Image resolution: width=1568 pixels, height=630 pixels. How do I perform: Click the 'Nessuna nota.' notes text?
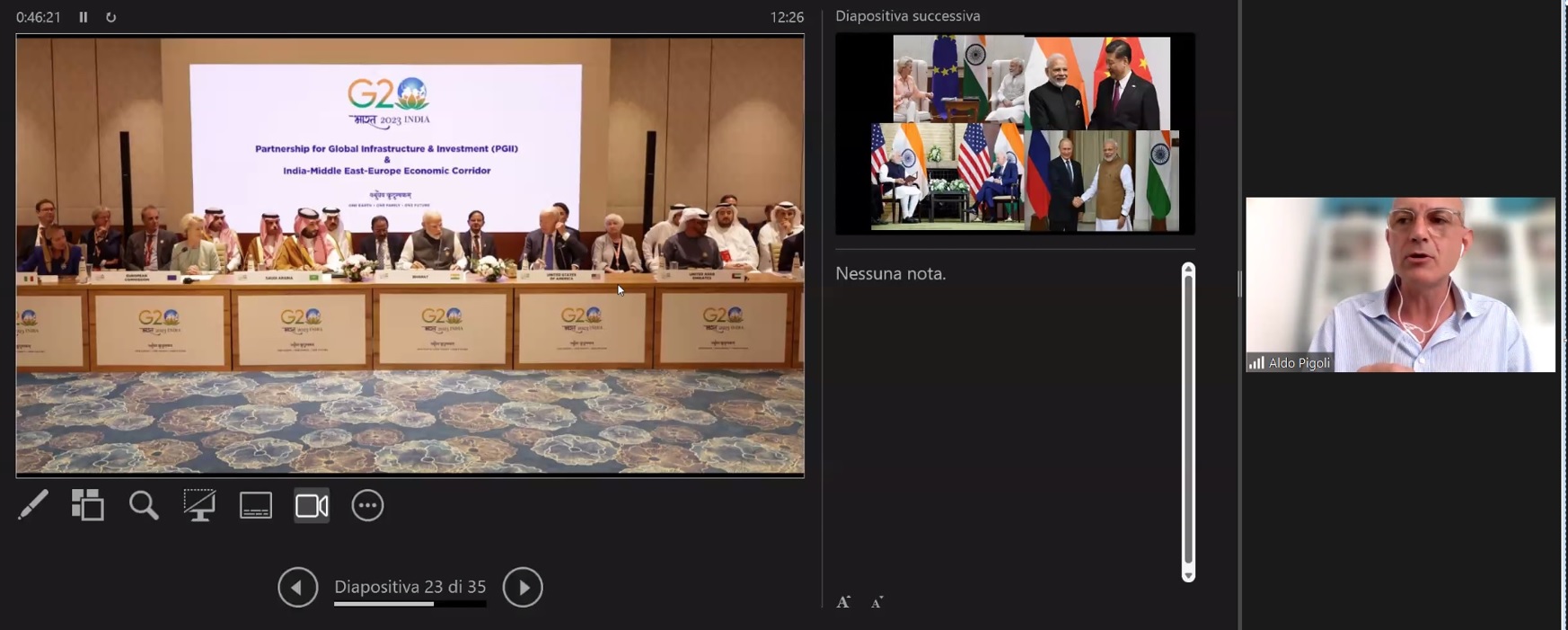coord(891,273)
